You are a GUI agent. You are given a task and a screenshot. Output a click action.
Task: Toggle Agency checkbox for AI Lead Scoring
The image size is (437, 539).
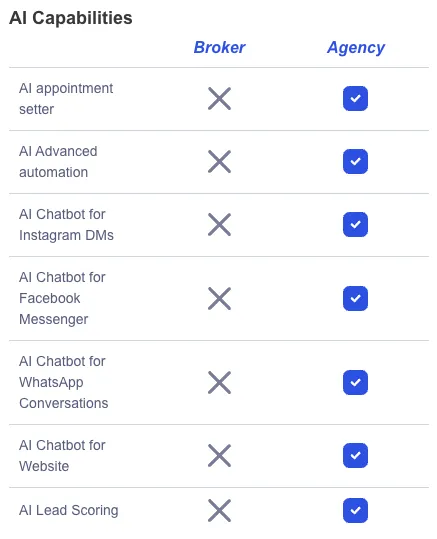pos(355,510)
